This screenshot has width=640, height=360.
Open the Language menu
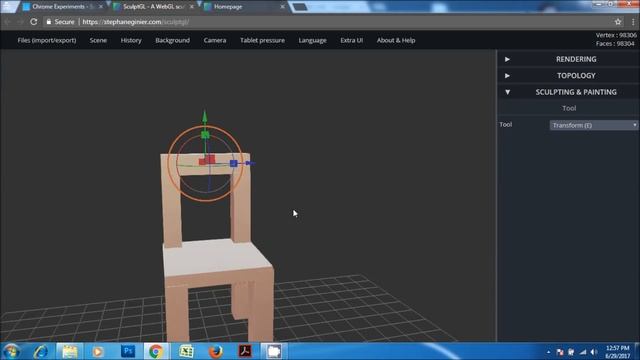tap(312, 40)
